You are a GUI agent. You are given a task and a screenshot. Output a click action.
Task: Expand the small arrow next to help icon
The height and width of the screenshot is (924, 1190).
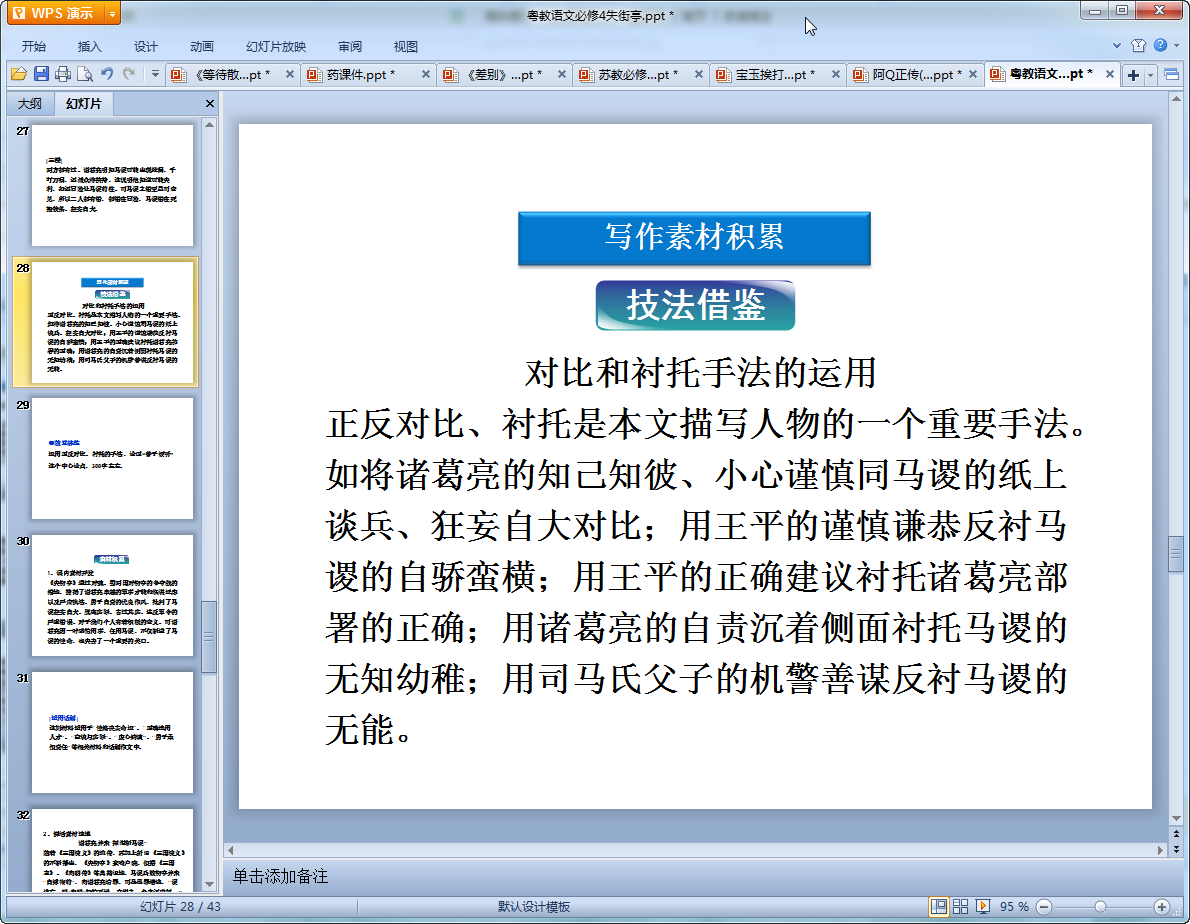1176,46
